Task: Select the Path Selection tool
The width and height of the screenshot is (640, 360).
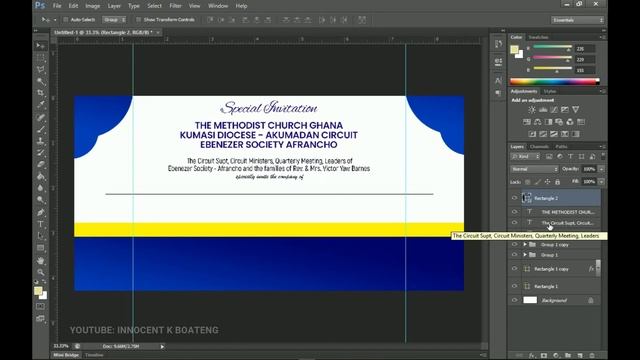Action: (40, 236)
